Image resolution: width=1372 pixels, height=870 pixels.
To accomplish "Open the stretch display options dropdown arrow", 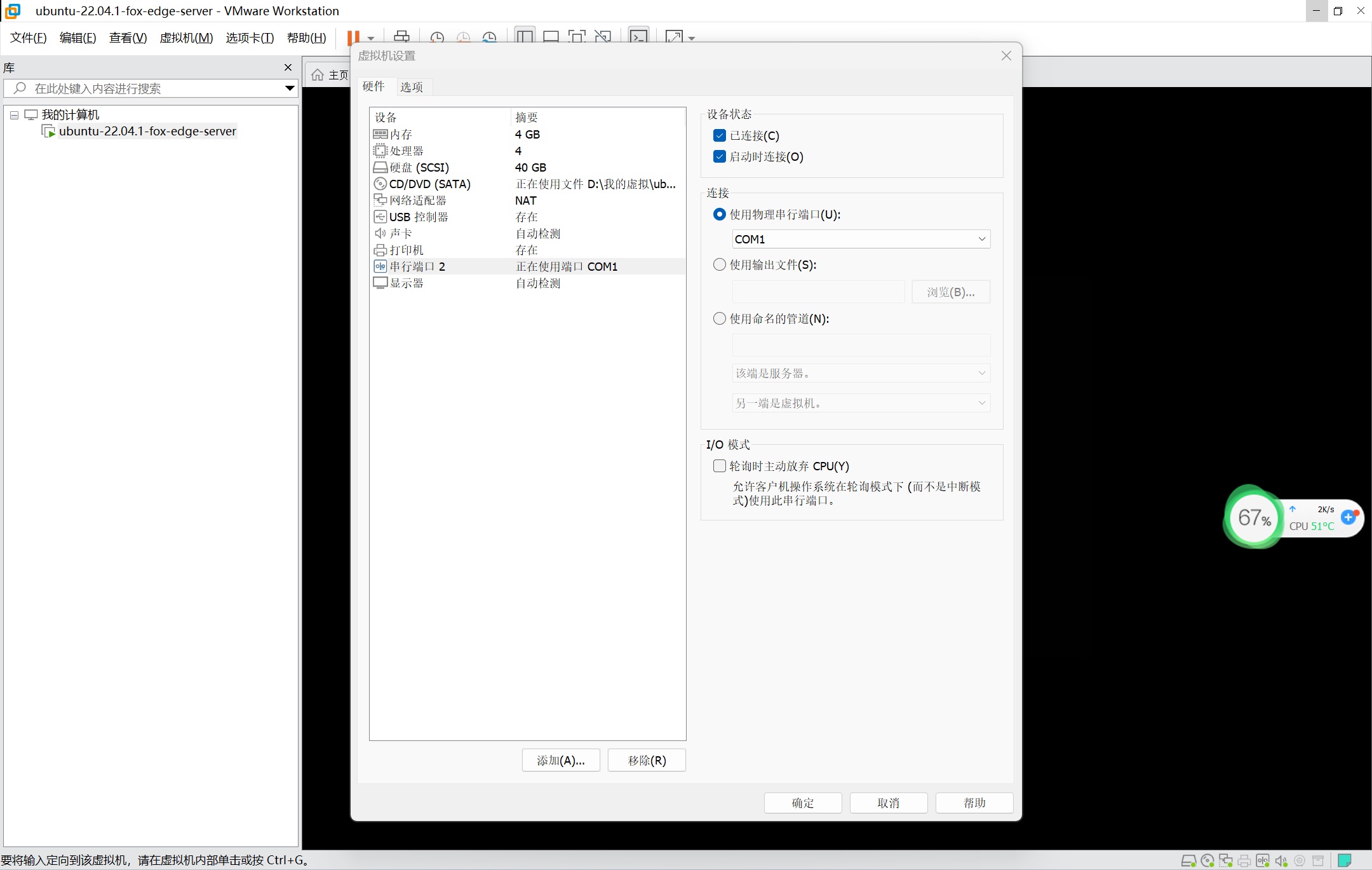I will pyautogui.click(x=692, y=38).
